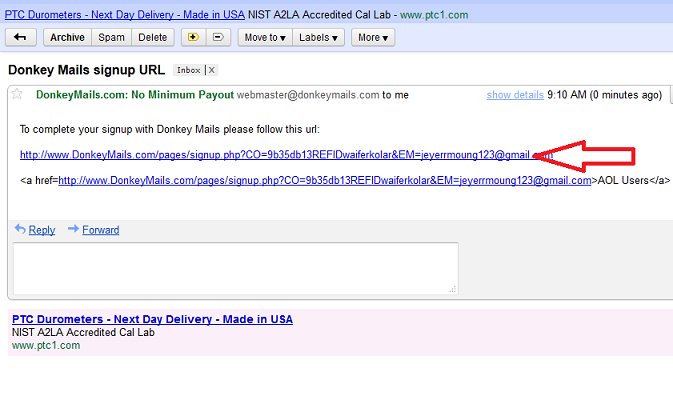Click the Forward link
The height and width of the screenshot is (420, 673).
[101, 230]
